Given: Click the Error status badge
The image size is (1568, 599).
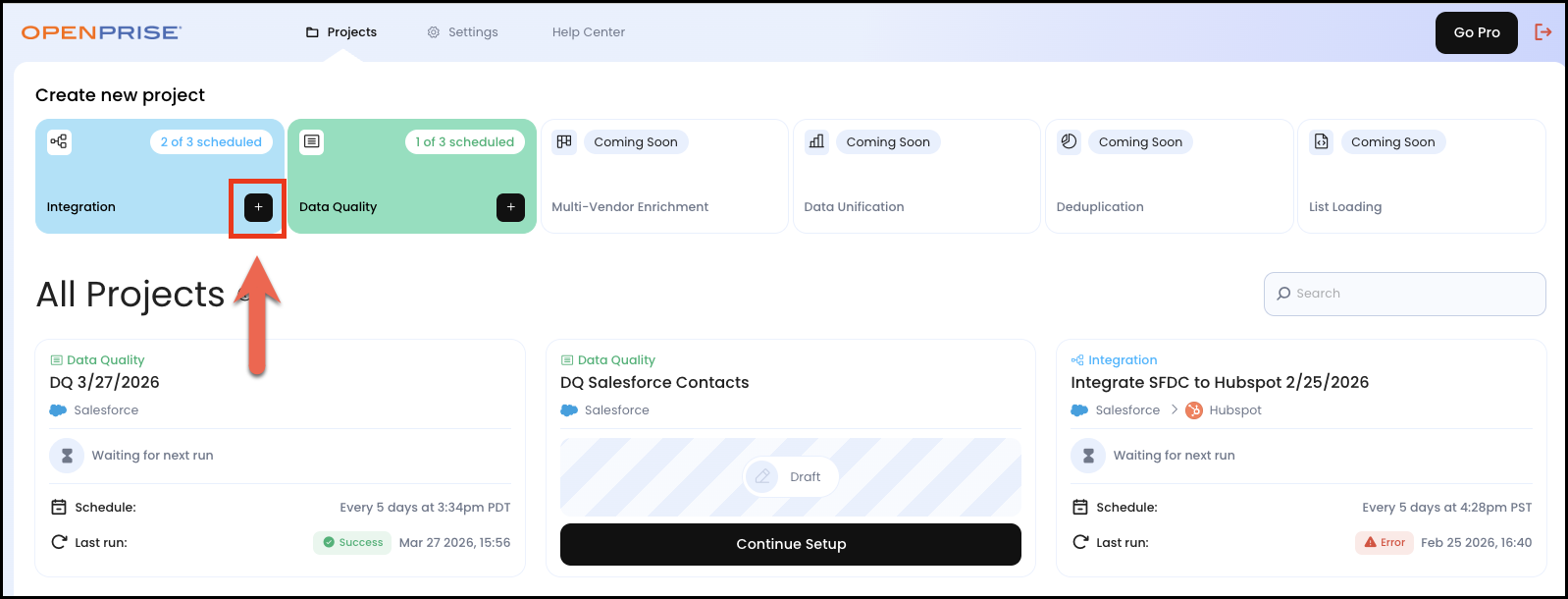Looking at the screenshot, I should pyautogui.click(x=1384, y=542).
